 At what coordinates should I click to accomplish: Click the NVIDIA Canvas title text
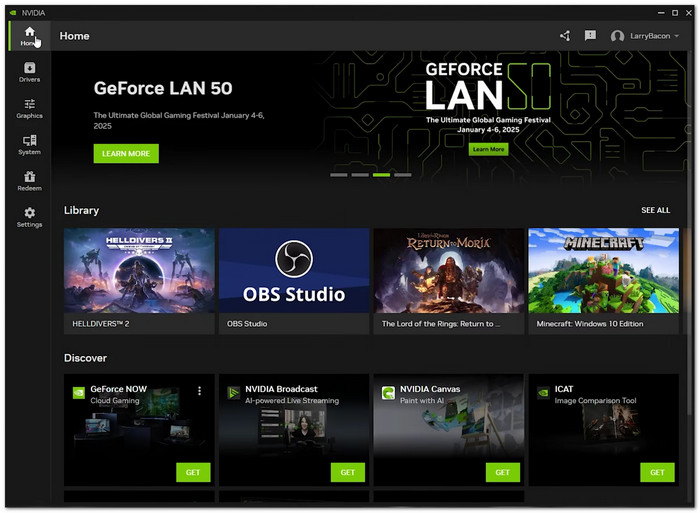tap(430, 389)
